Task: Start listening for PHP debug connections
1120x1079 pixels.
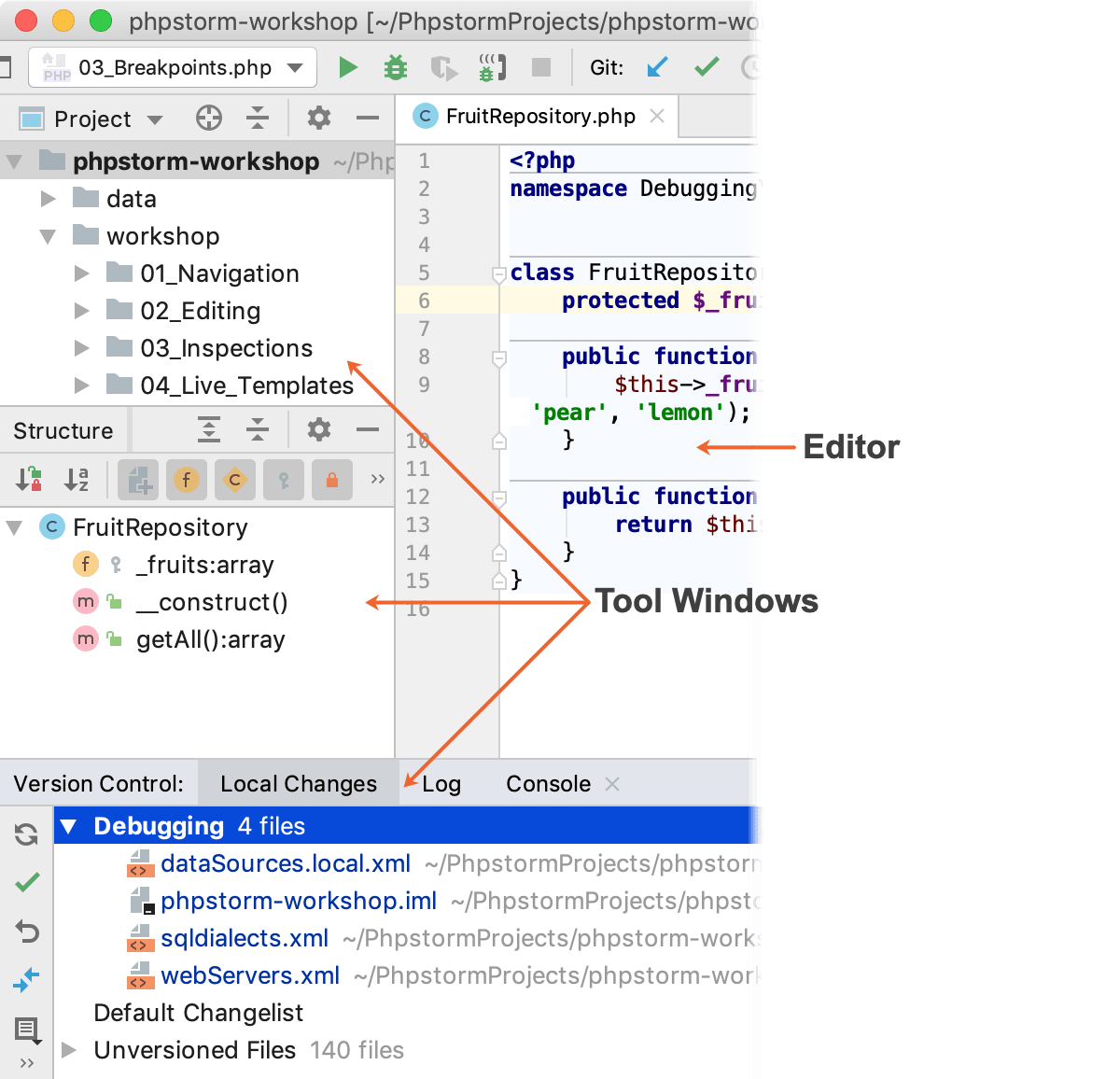Action: click(492, 67)
